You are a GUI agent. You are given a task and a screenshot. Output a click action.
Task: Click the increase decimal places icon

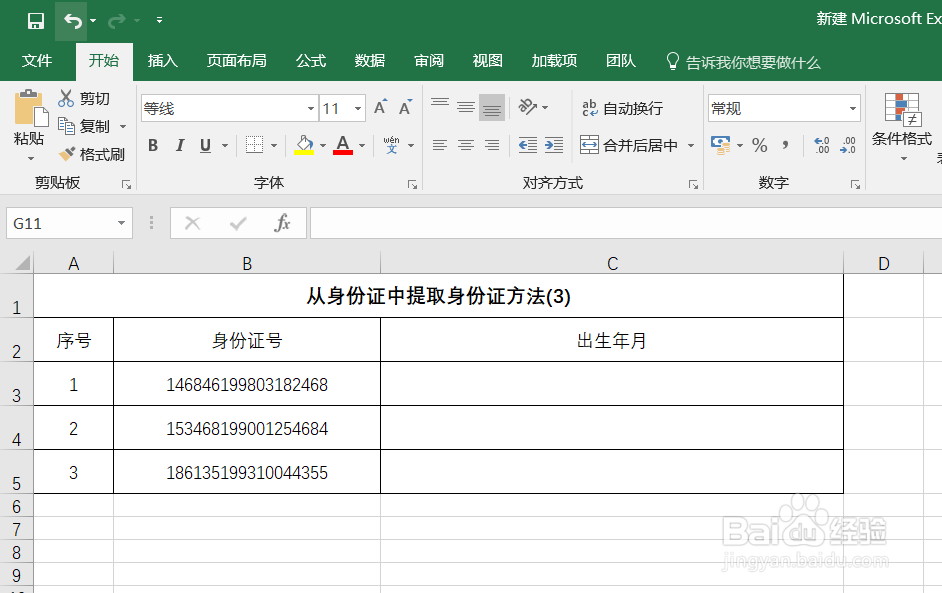pos(820,145)
